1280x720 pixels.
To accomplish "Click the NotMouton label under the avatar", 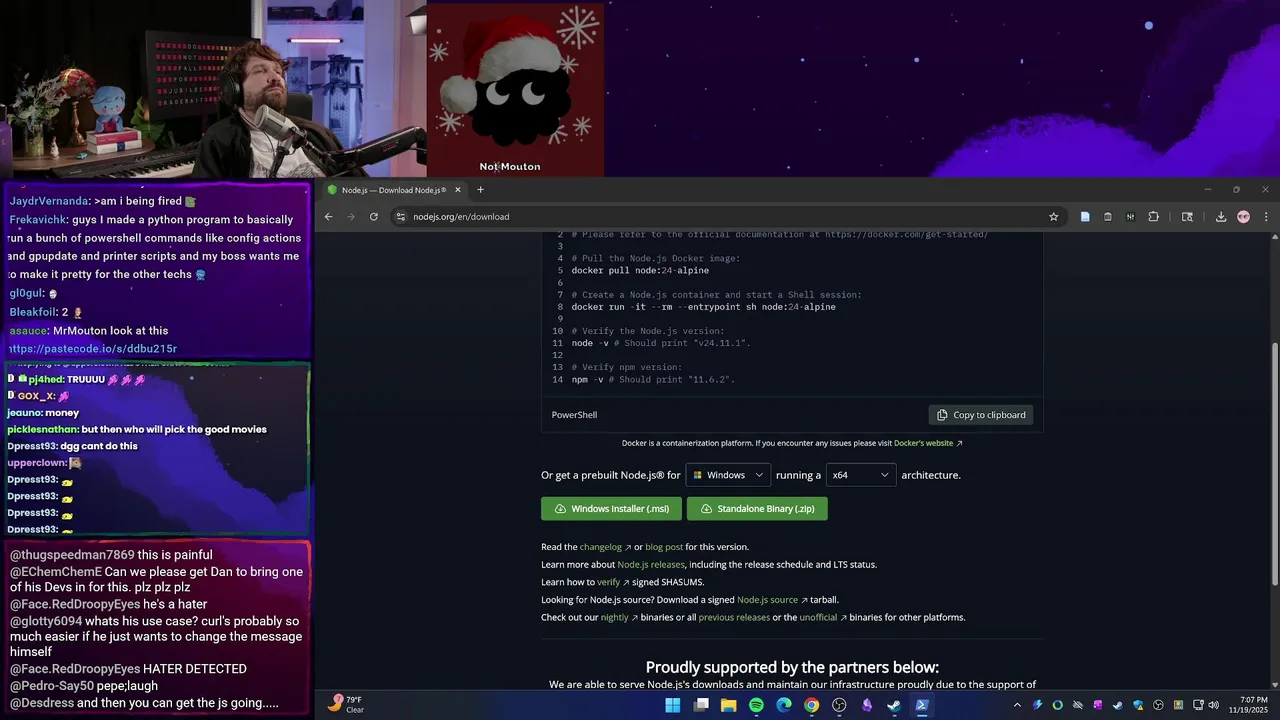I will coord(510,167).
